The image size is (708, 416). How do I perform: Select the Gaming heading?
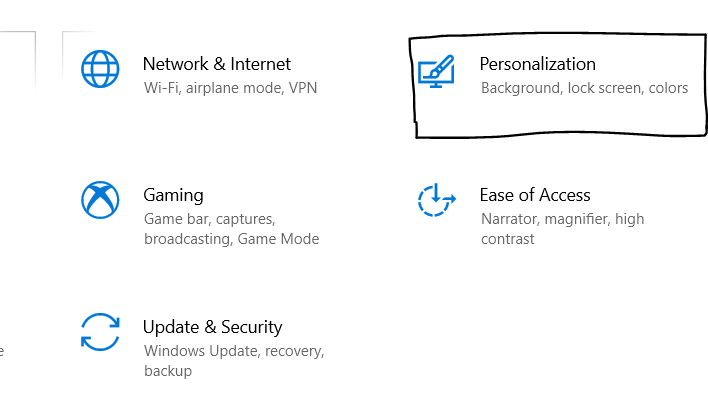coord(173,195)
